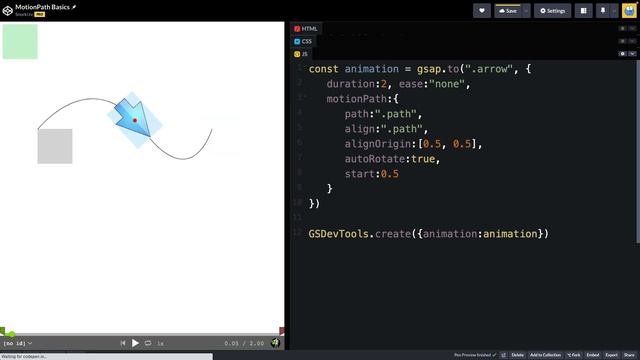Like the pen with heart button
The width and height of the screenshot is (640, 360).
point(482,11)
